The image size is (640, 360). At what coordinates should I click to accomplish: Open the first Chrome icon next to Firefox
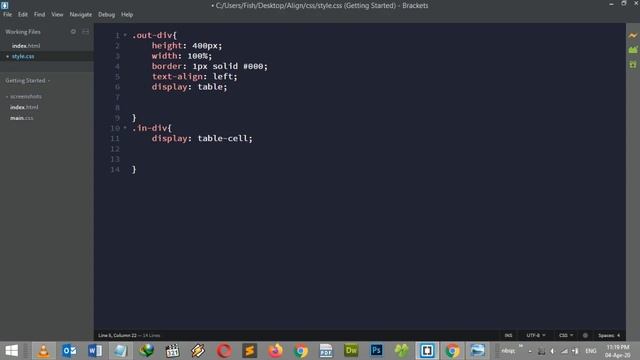301,351
